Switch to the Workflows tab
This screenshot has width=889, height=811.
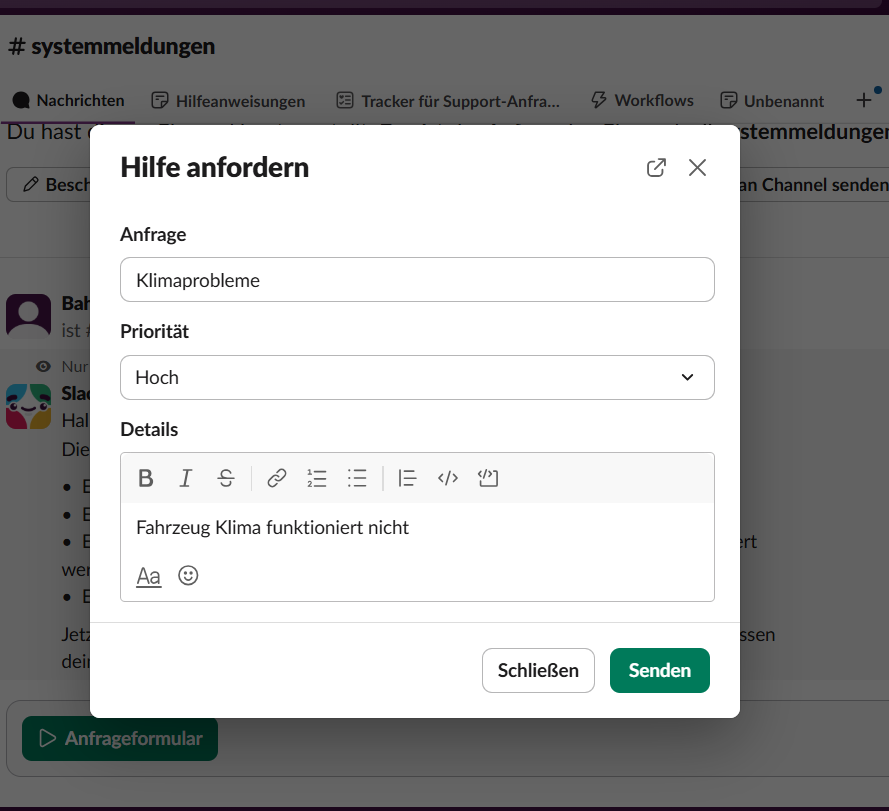(642, 101)
